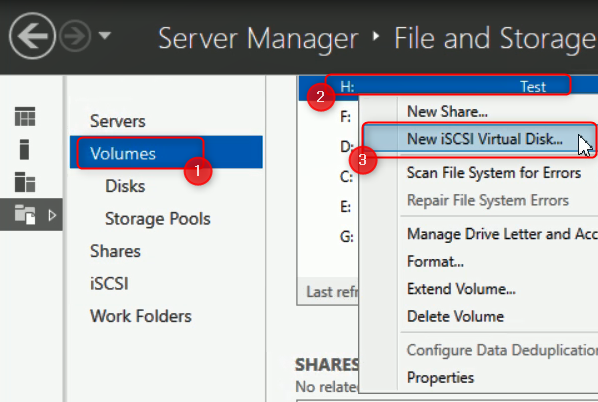Open Properties from the context menu
This screenshot has width=598, height=402.
pos(440,378)
